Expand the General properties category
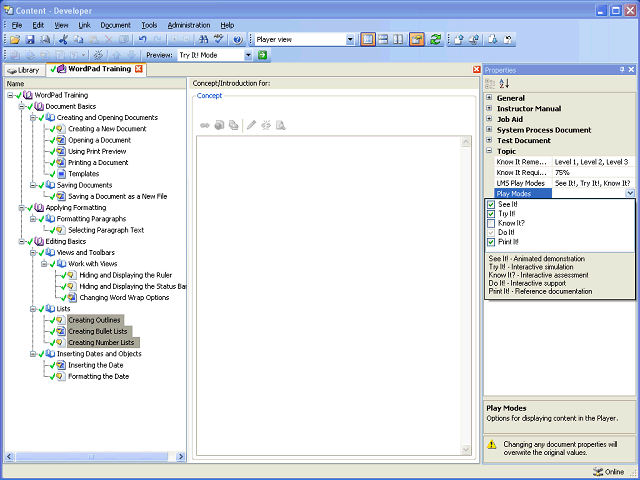The height and width of the screenshot is (480, 640). tap(489, 97)
